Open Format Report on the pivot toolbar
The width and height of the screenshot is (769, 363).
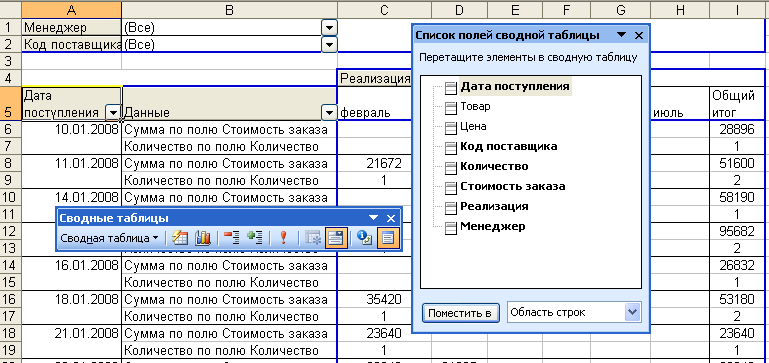click(x=180, y=238)
